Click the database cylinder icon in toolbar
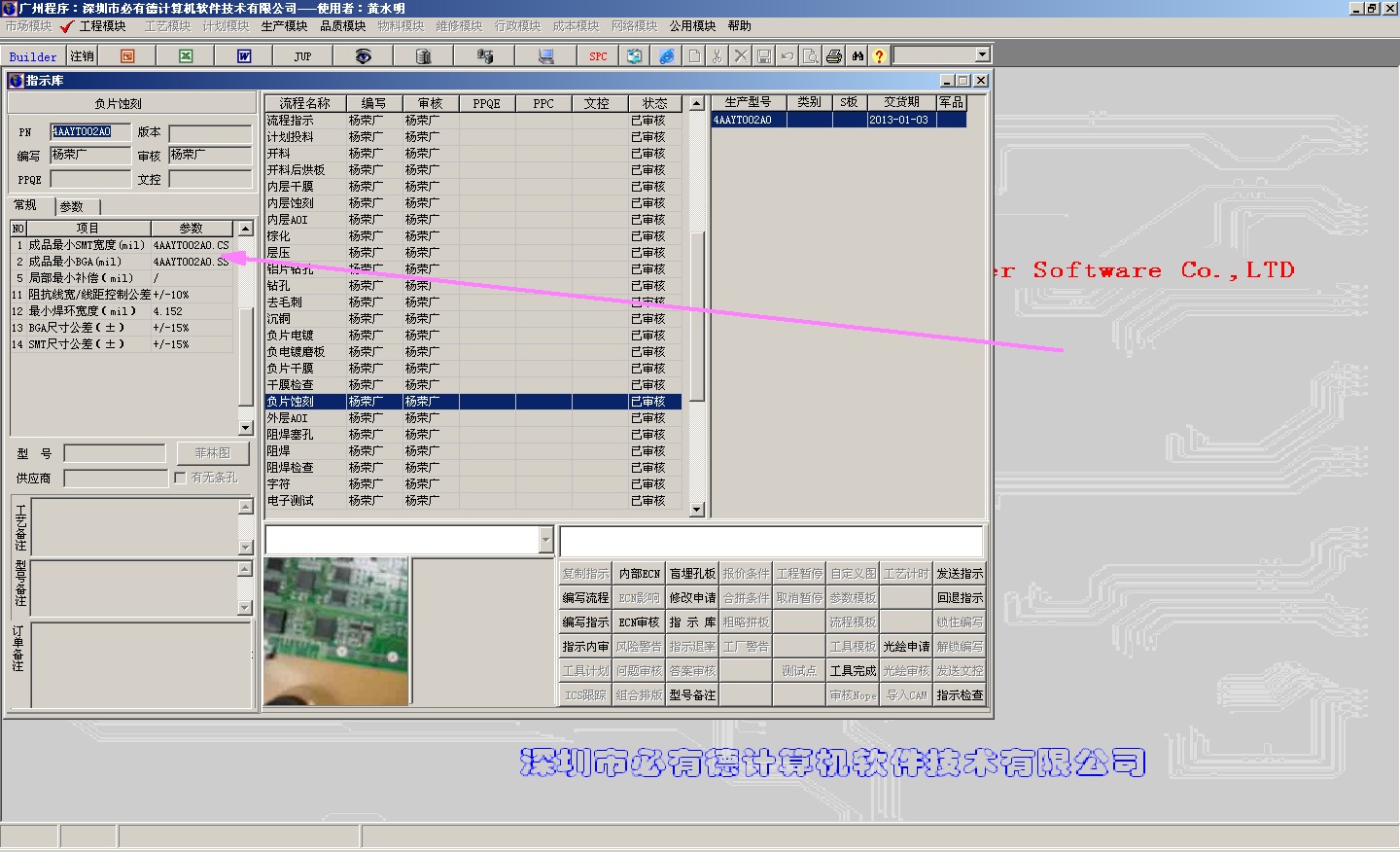 coord(423,56)
